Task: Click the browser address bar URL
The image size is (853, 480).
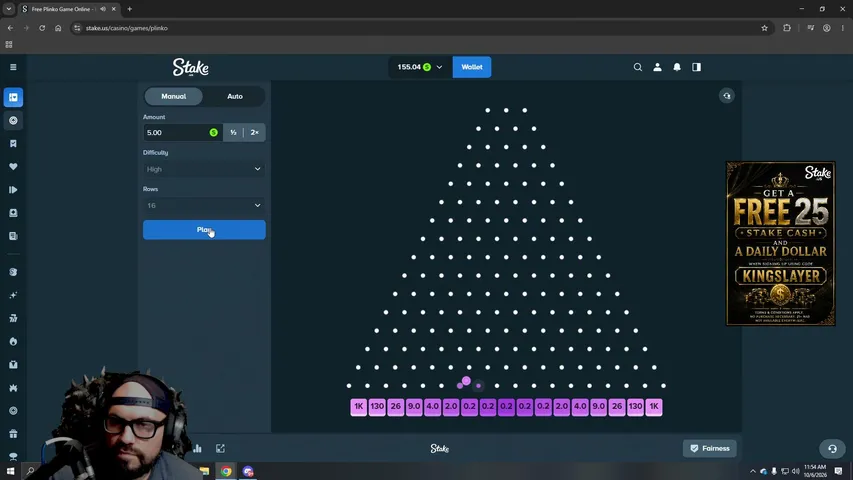Action: 127,28
